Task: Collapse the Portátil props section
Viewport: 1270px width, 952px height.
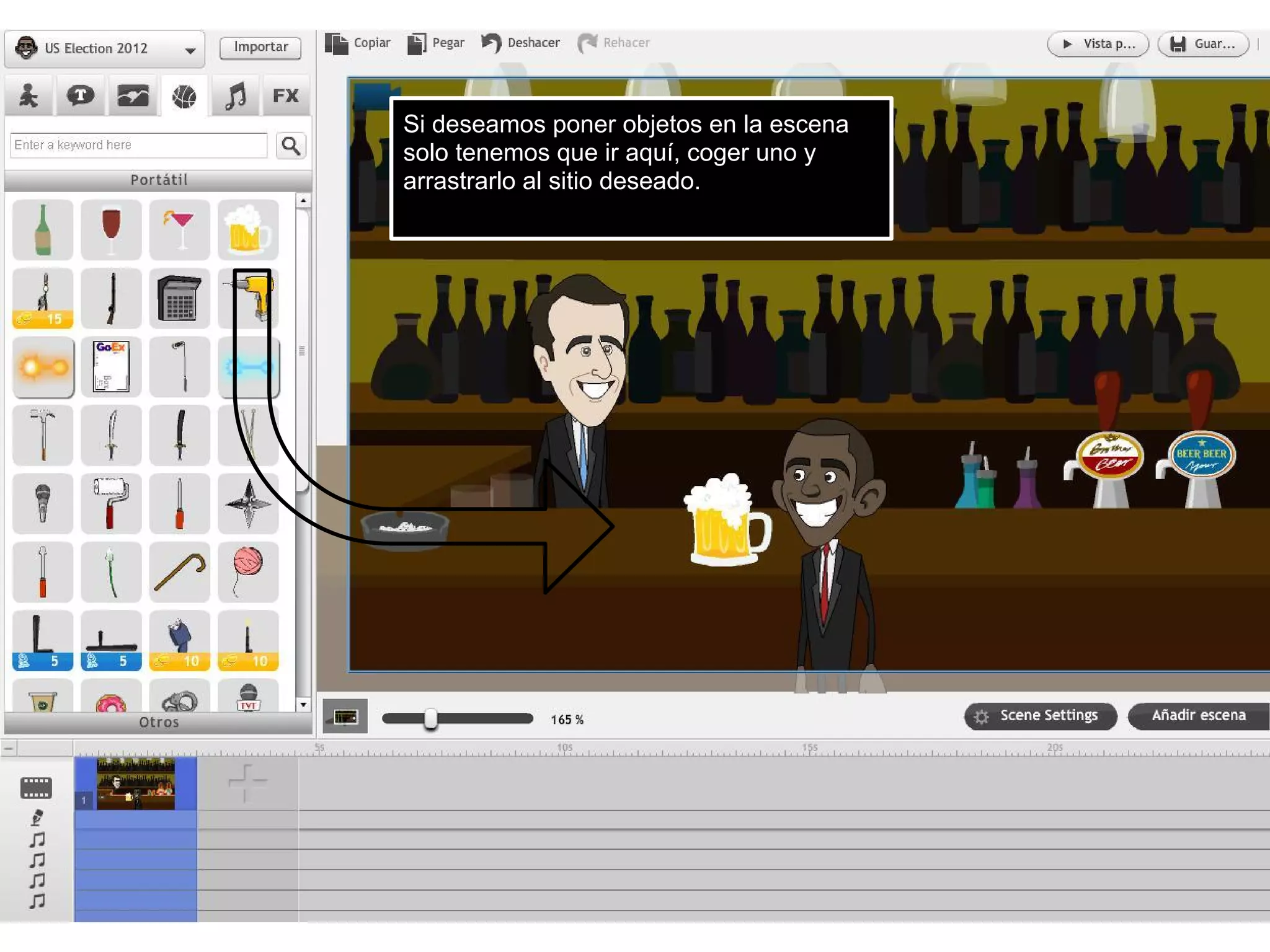Action: (158, 180)
